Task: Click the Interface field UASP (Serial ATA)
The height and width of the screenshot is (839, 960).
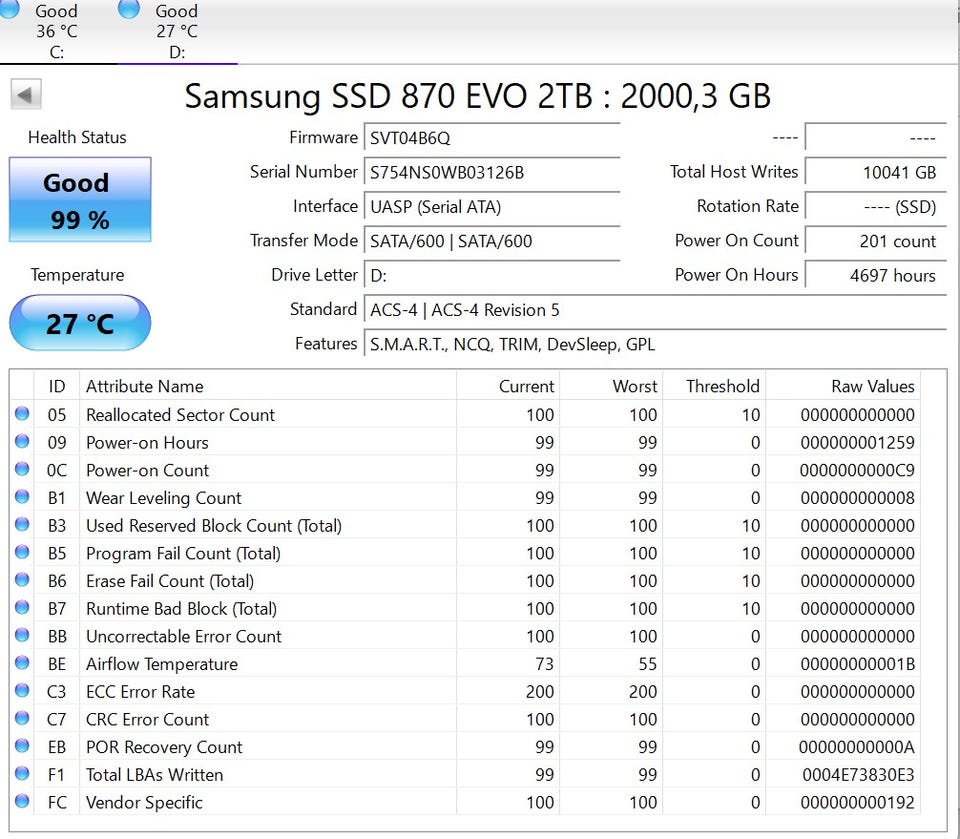Action: coord(492,206)
